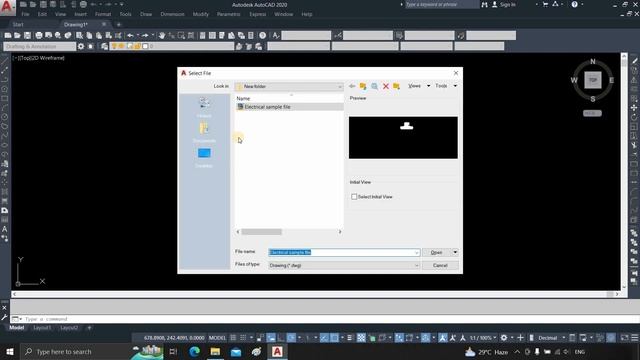Click the AutoCAD application menu logo

pyautogui.click(x=8, y=8)
